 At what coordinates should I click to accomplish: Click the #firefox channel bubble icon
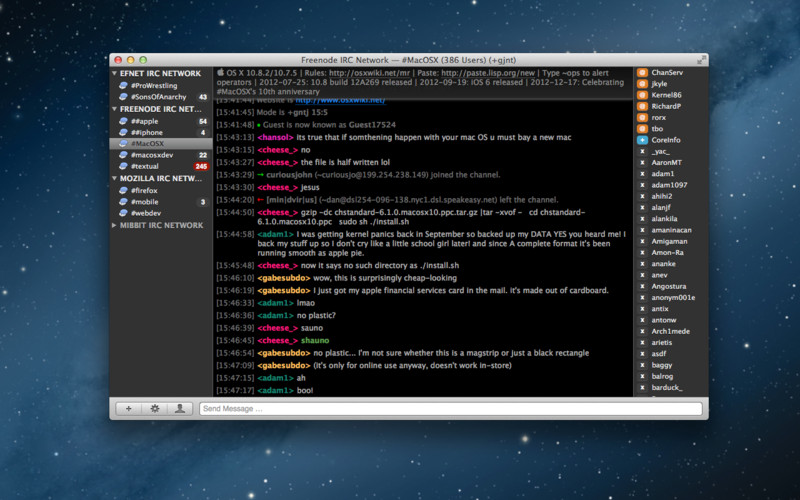click(x=123, y=190)
